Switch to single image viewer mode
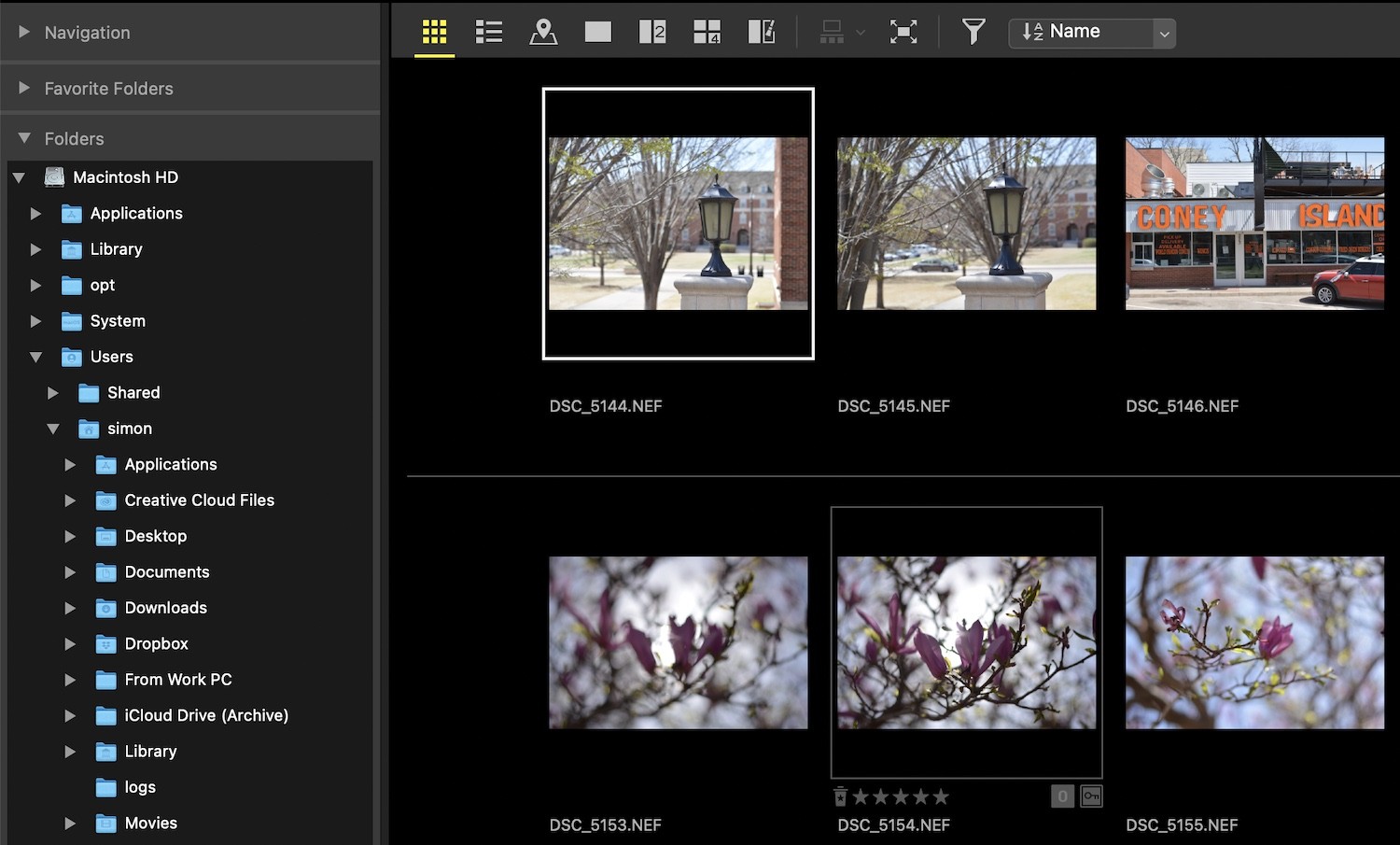The image size is (1400, 845). (597, 31)
